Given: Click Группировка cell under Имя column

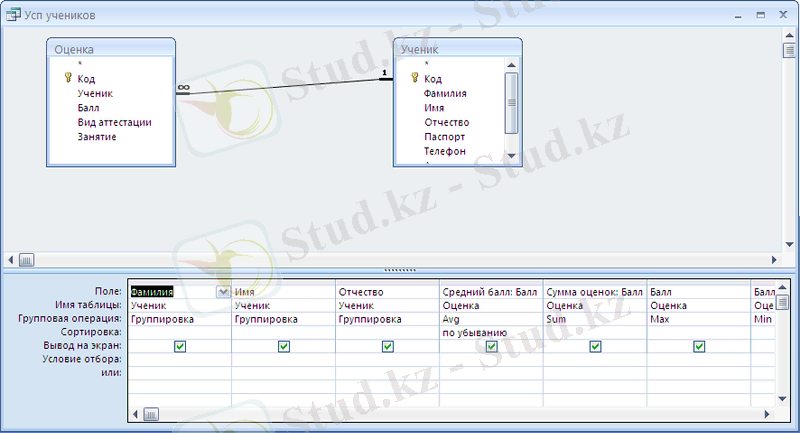Looking at the screenshot, I should pyautogui.click(x=283, y=319).
